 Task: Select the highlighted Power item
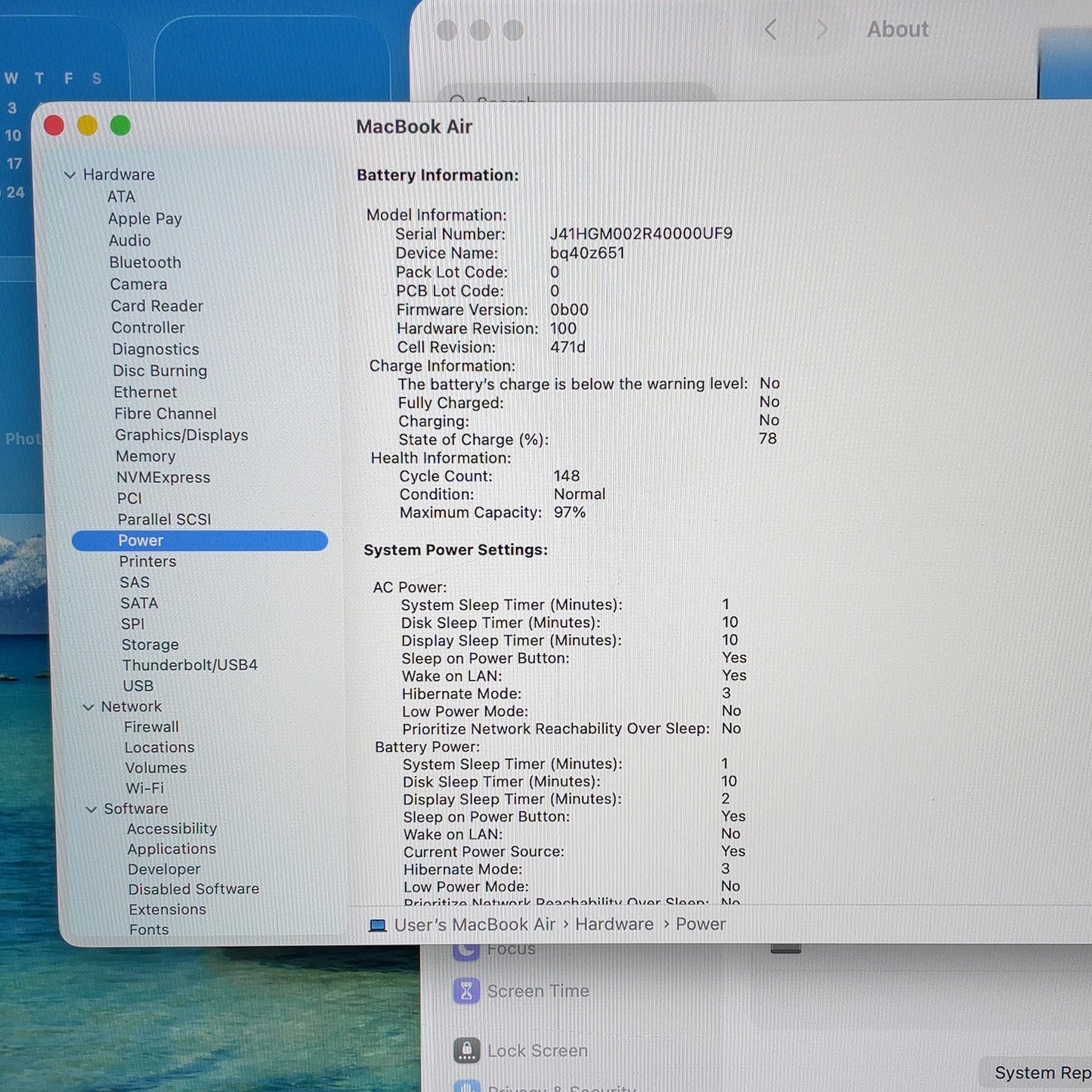(x=200, y=540)
